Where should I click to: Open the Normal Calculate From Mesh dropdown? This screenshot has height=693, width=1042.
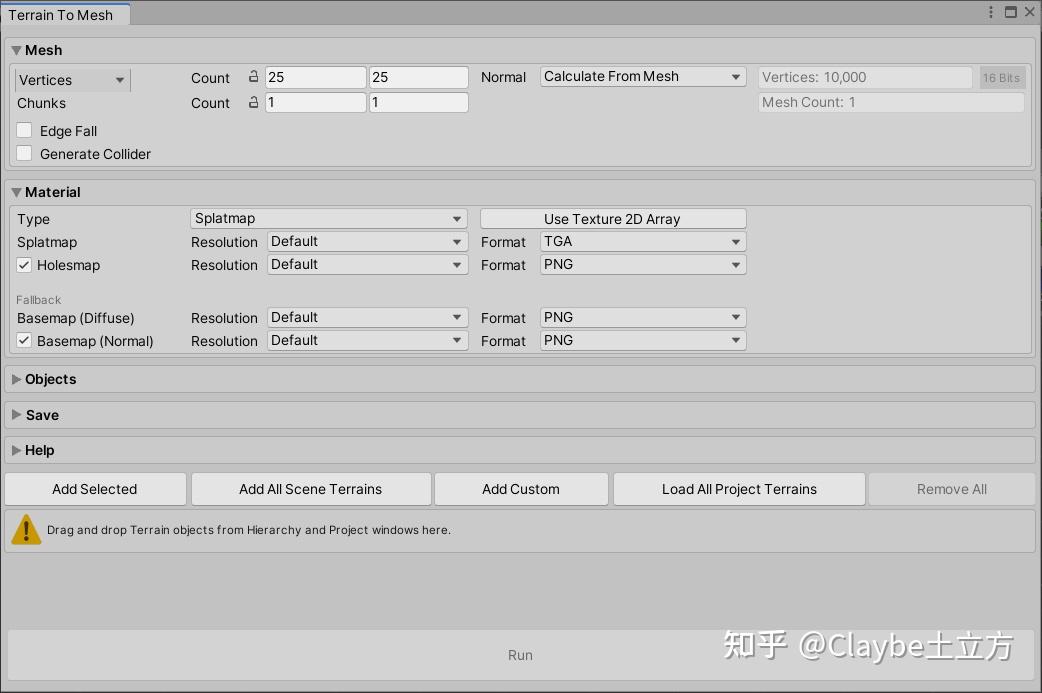coord(642,76)
